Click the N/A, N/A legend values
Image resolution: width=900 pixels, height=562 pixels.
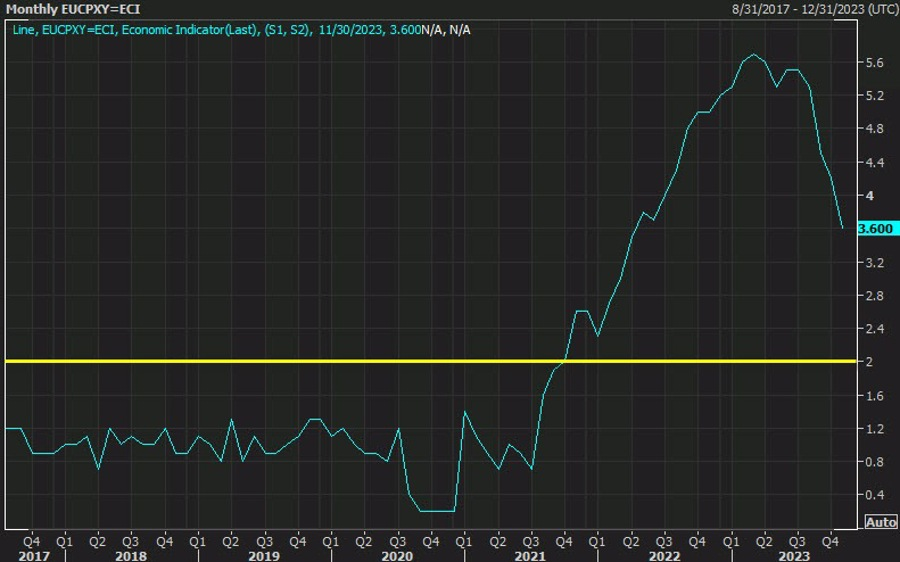(x=446, y=30)
